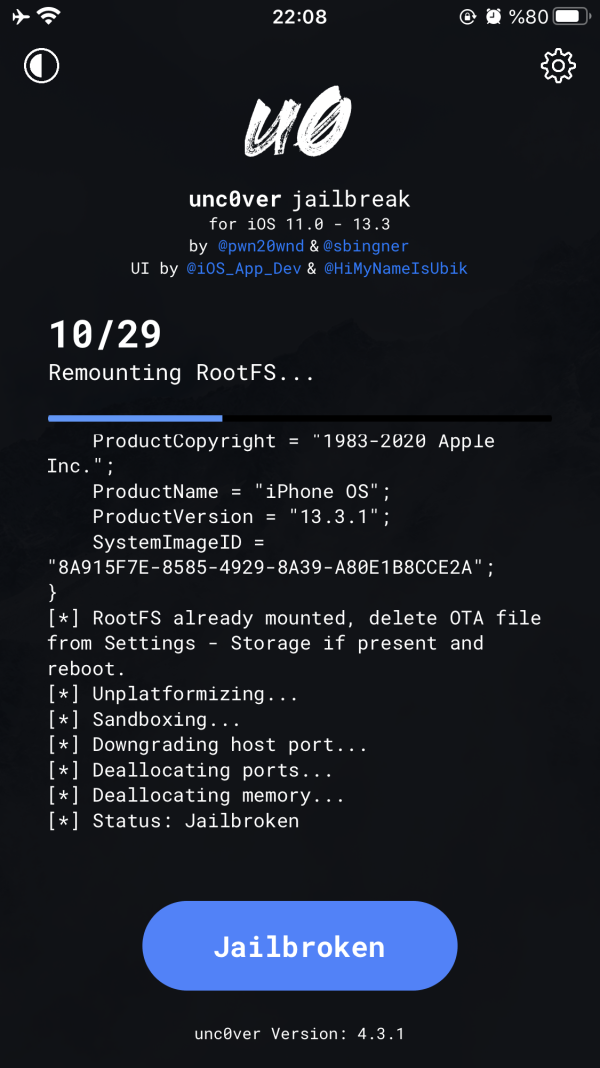Screen dimensions: 600x1068
Task: Tap the airplane mode status icon
Action: (17, 16)
